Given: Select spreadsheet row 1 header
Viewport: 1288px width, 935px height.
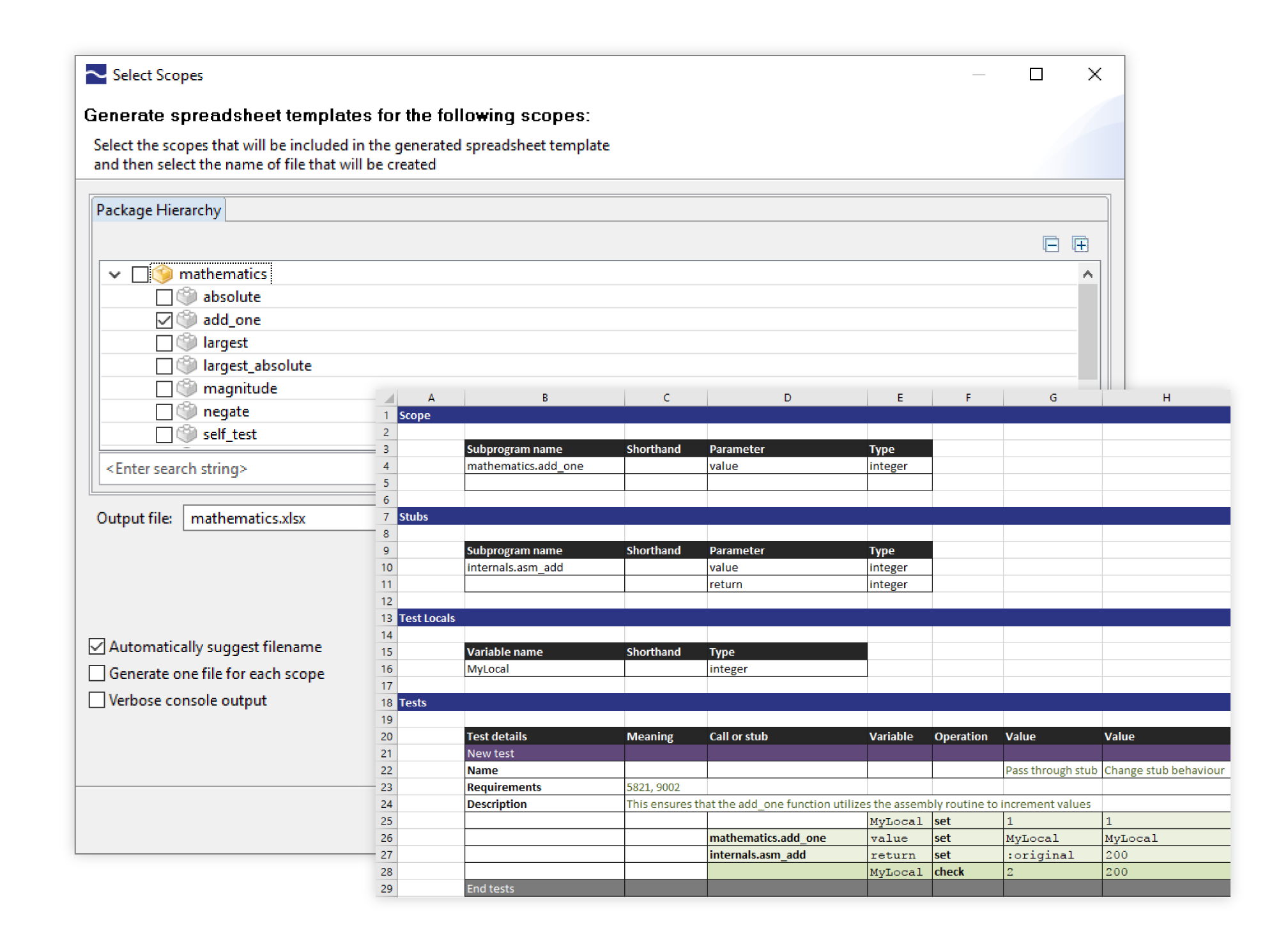Looking at the screenshot, I should click(387, 415).
